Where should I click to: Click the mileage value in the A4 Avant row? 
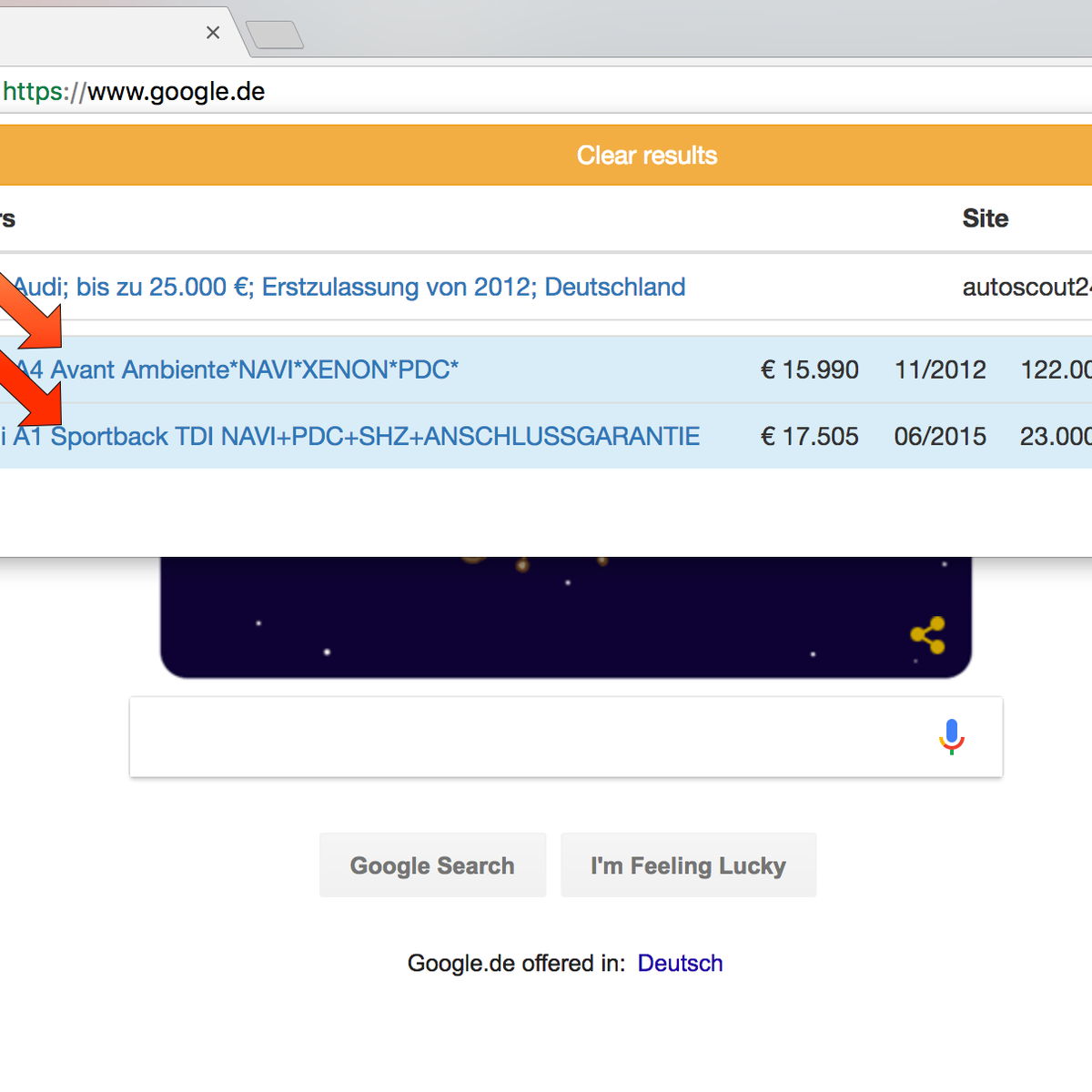click(x=1056, y=369)
